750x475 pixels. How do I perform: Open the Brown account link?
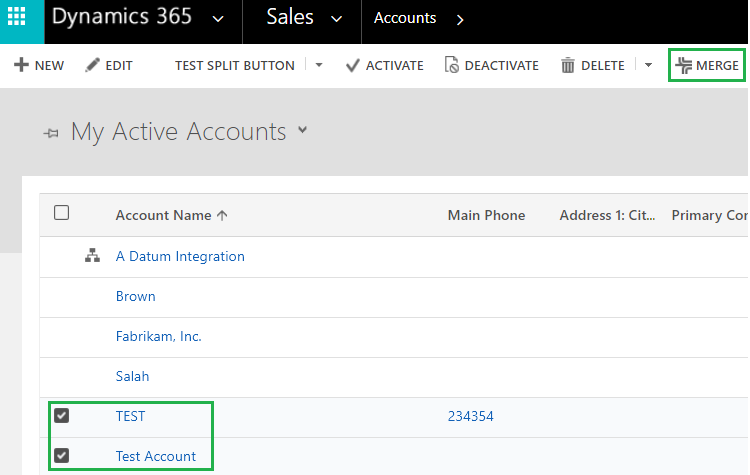click(x=136, y=296)
